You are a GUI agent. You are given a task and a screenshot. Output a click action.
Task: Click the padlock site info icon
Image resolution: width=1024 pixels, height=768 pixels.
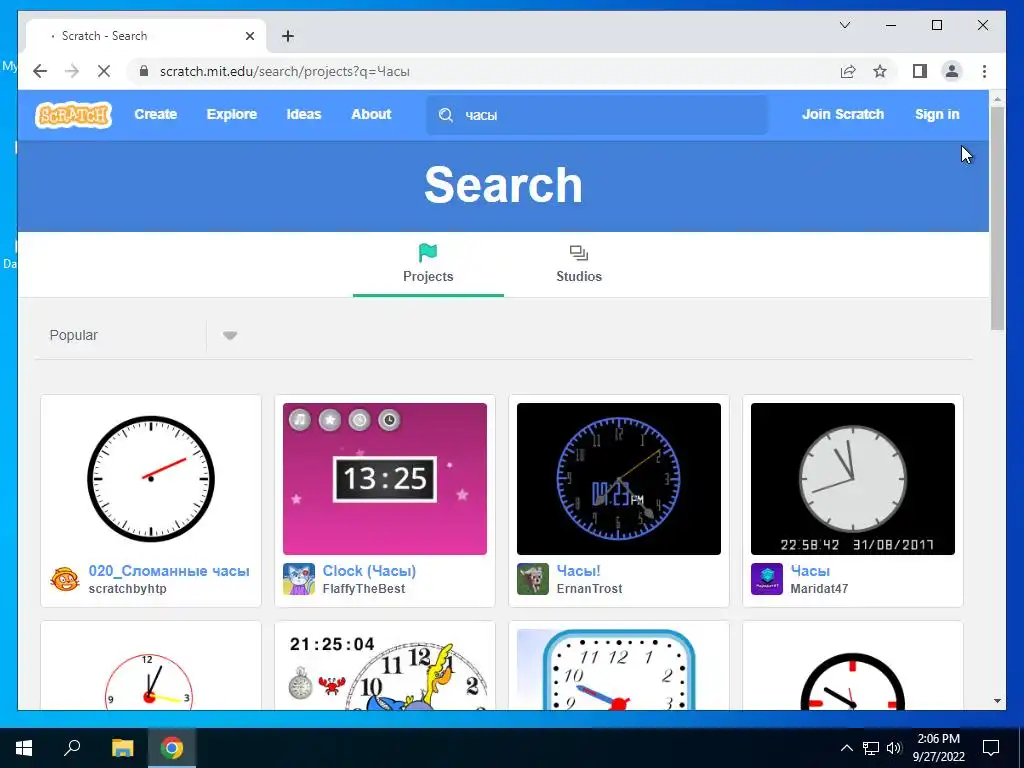[144, 71]
